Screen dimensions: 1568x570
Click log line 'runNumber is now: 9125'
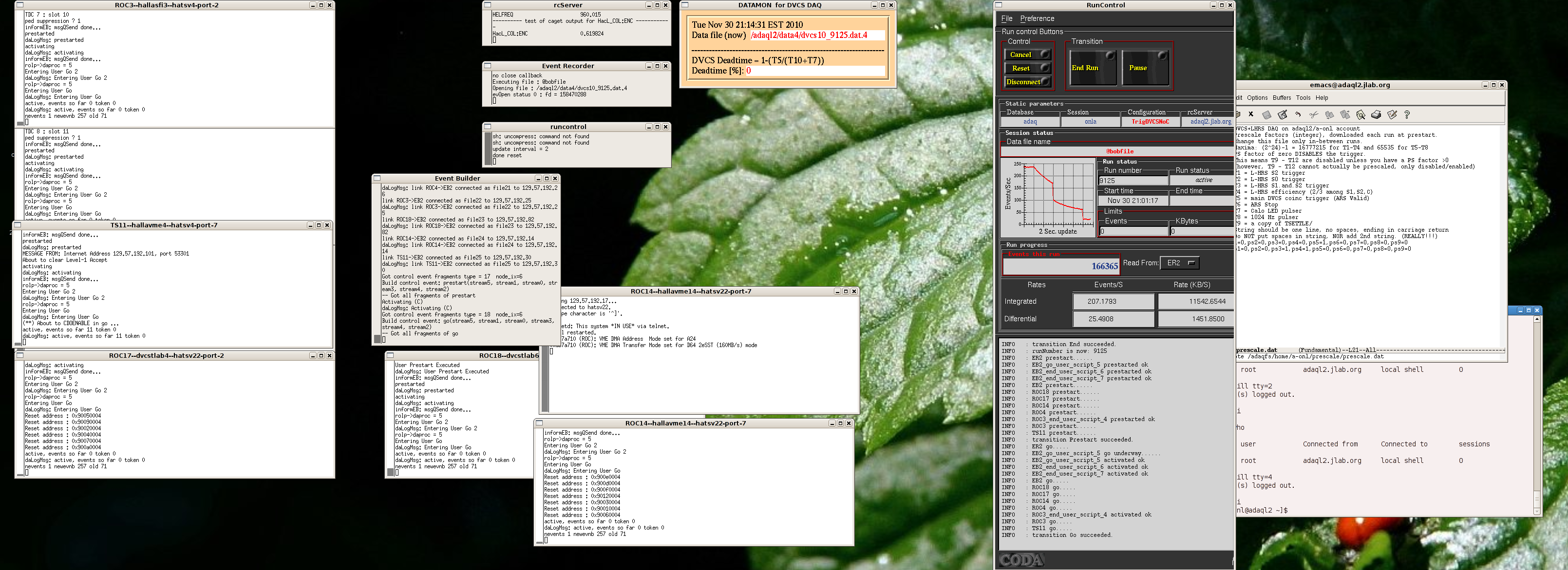tap(1070, 351)
